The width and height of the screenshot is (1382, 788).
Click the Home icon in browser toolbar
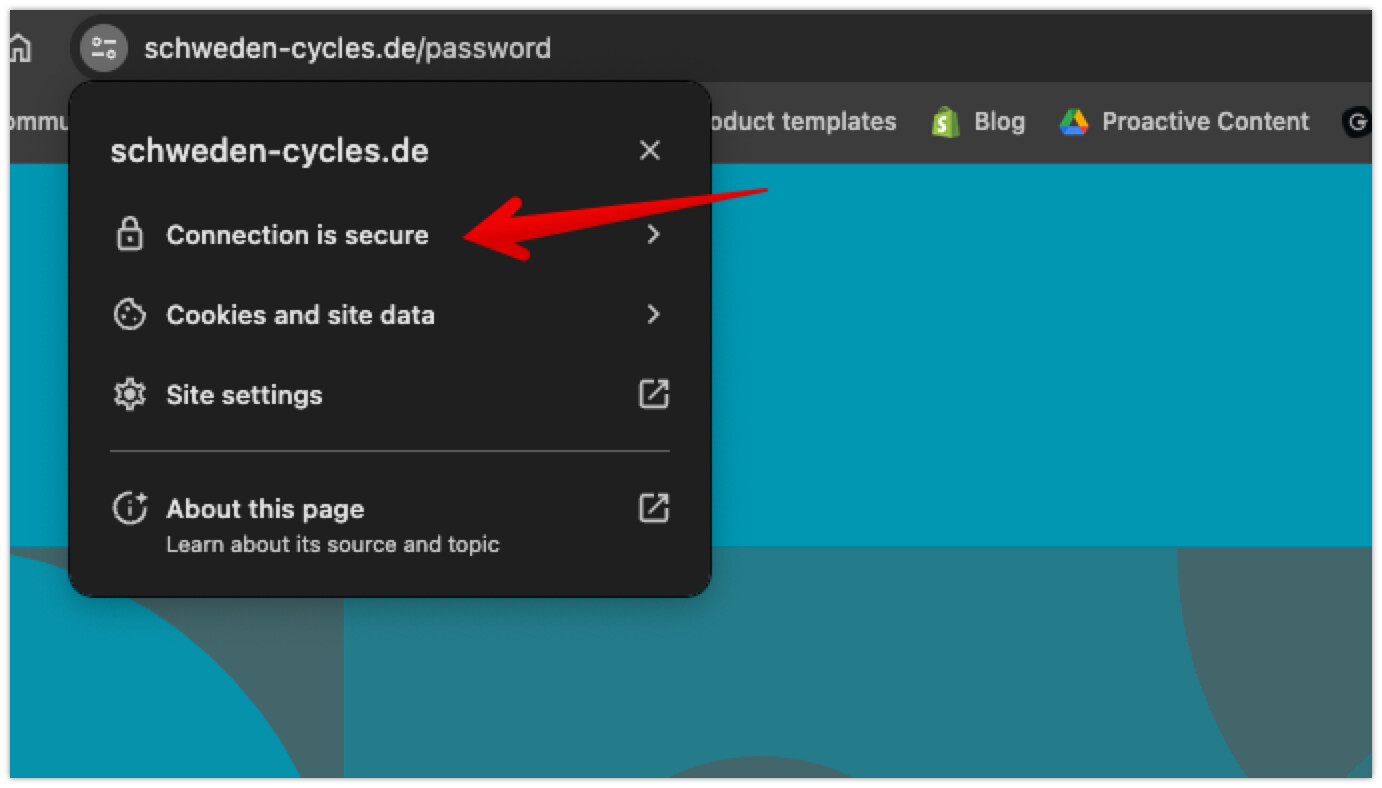click(20, 48)
